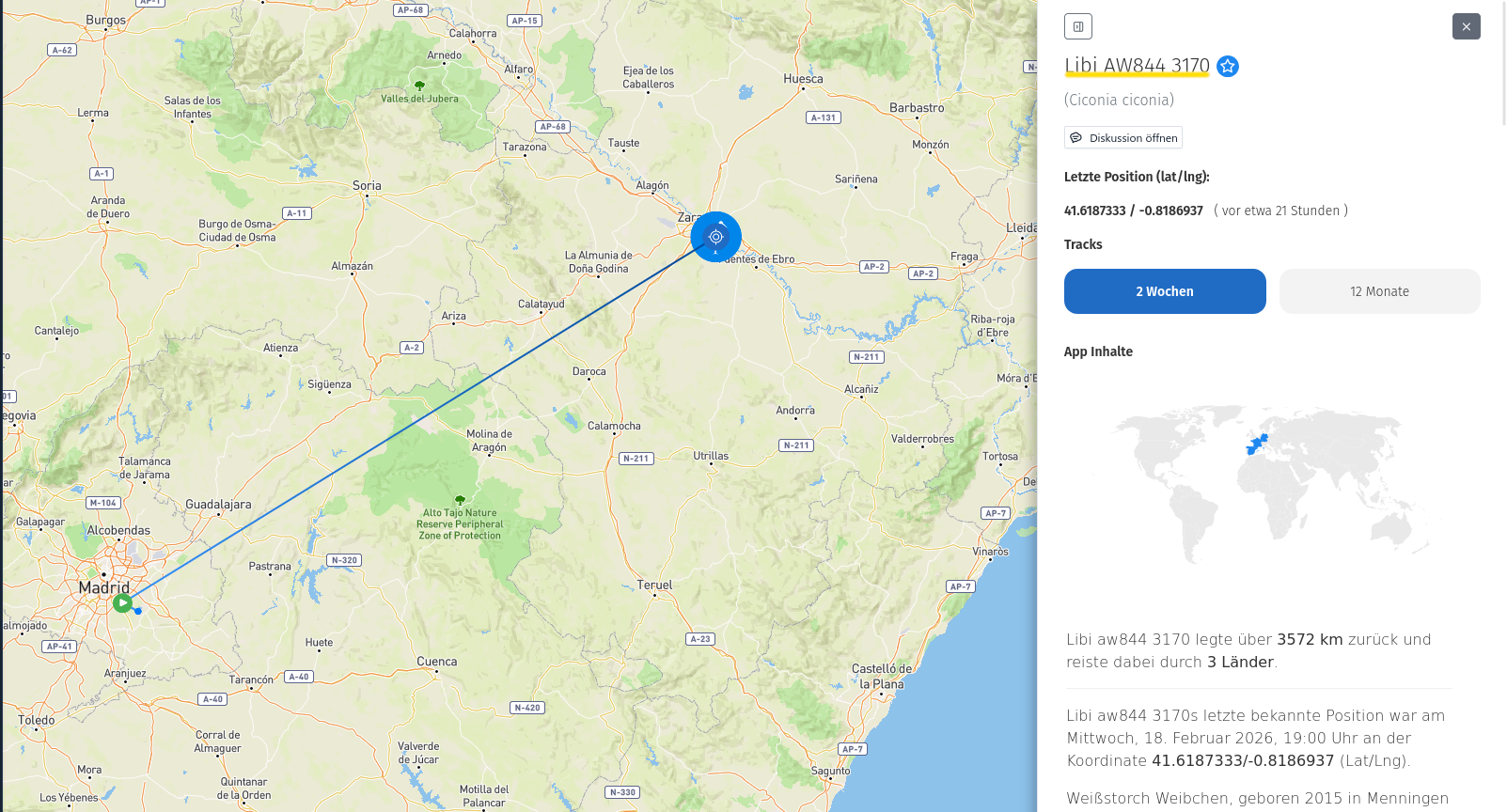Click the N-211 road badge near Alcañiz
The width and height of the screenshot is (1507, 812).
(x=866, y=357)
